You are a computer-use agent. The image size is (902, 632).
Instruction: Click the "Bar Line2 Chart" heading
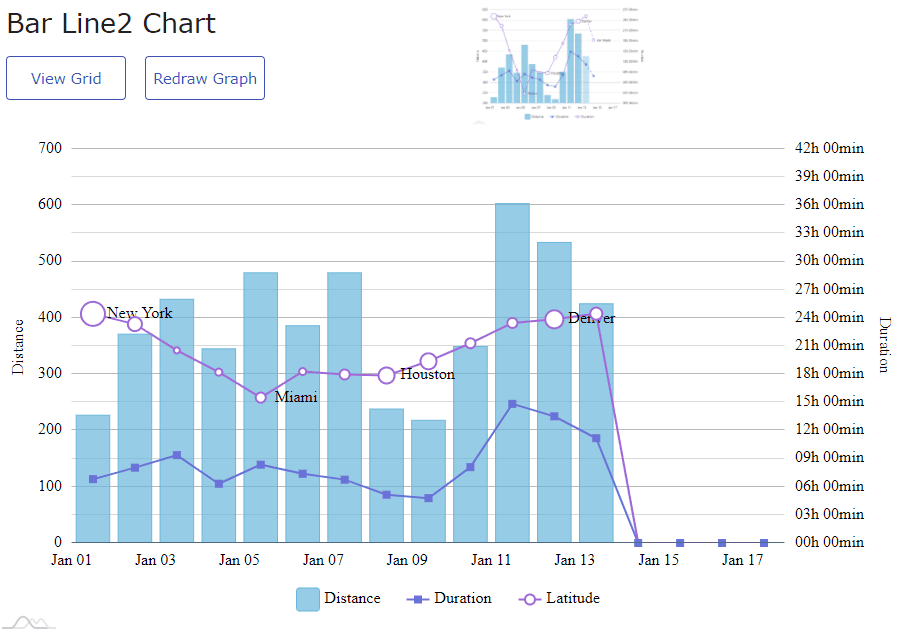pos(111,24)
